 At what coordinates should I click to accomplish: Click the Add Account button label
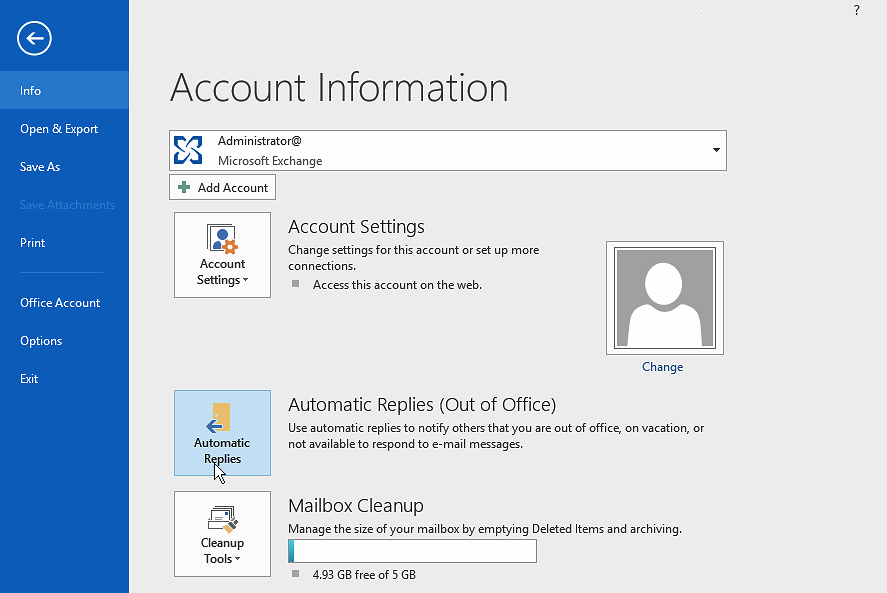(x=233, y=188)
